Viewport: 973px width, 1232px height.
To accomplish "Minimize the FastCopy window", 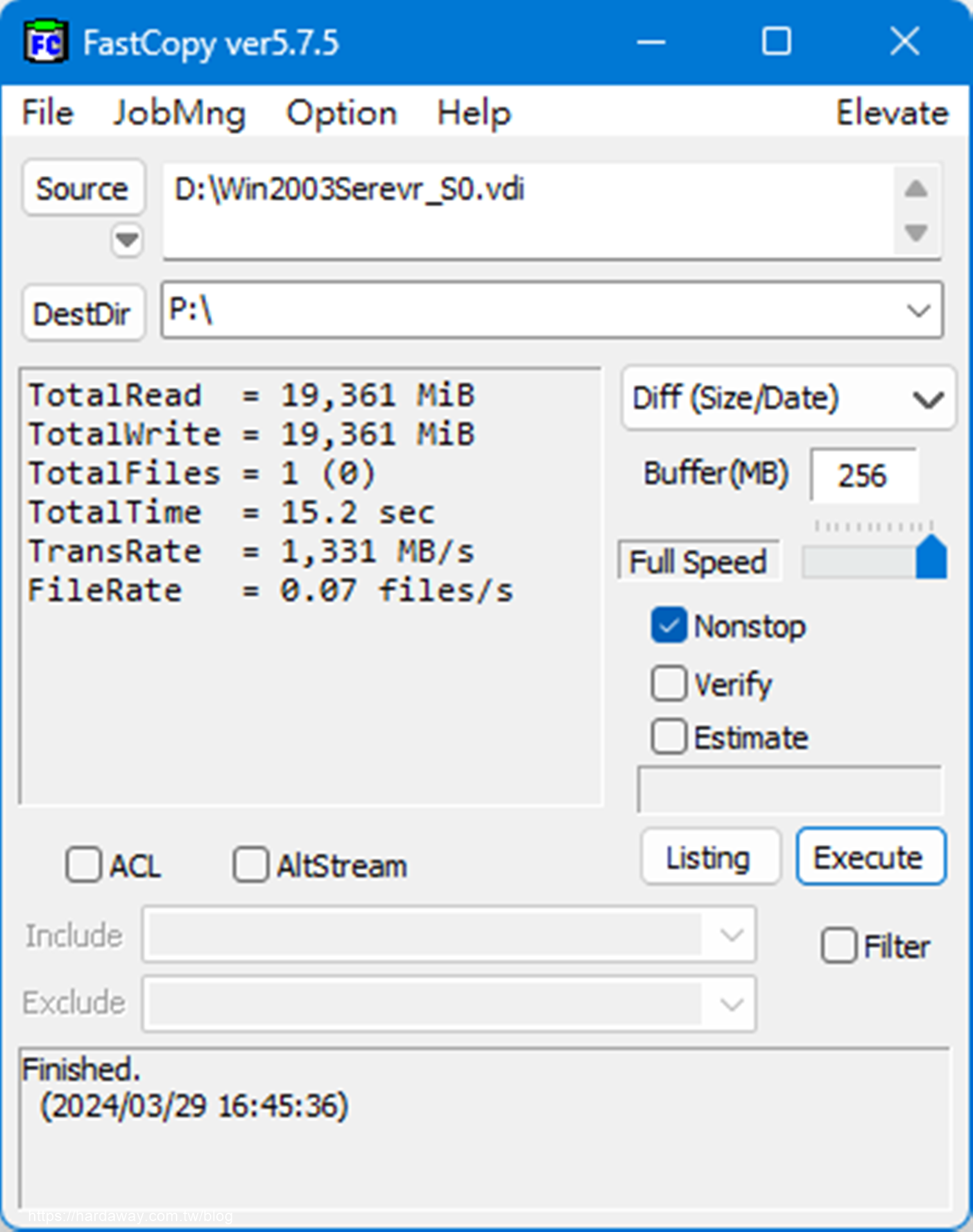I will [651, 42].
